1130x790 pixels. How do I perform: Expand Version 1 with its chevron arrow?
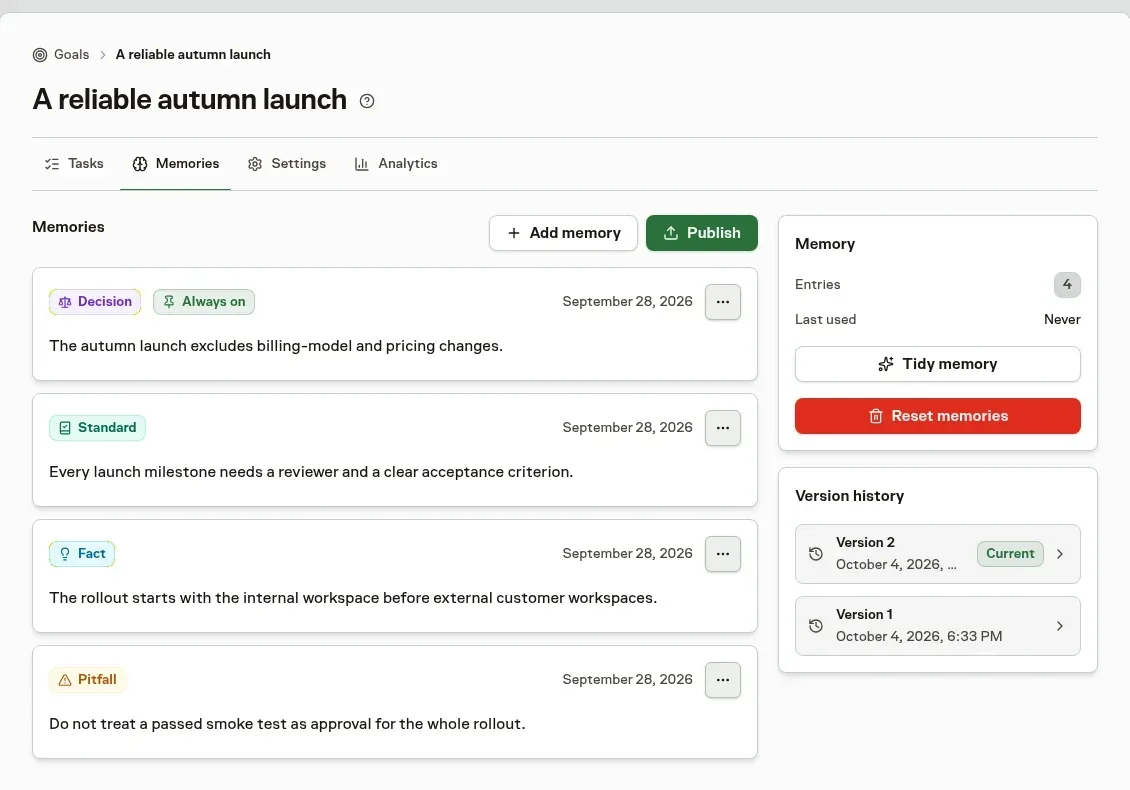[1059, 626]
